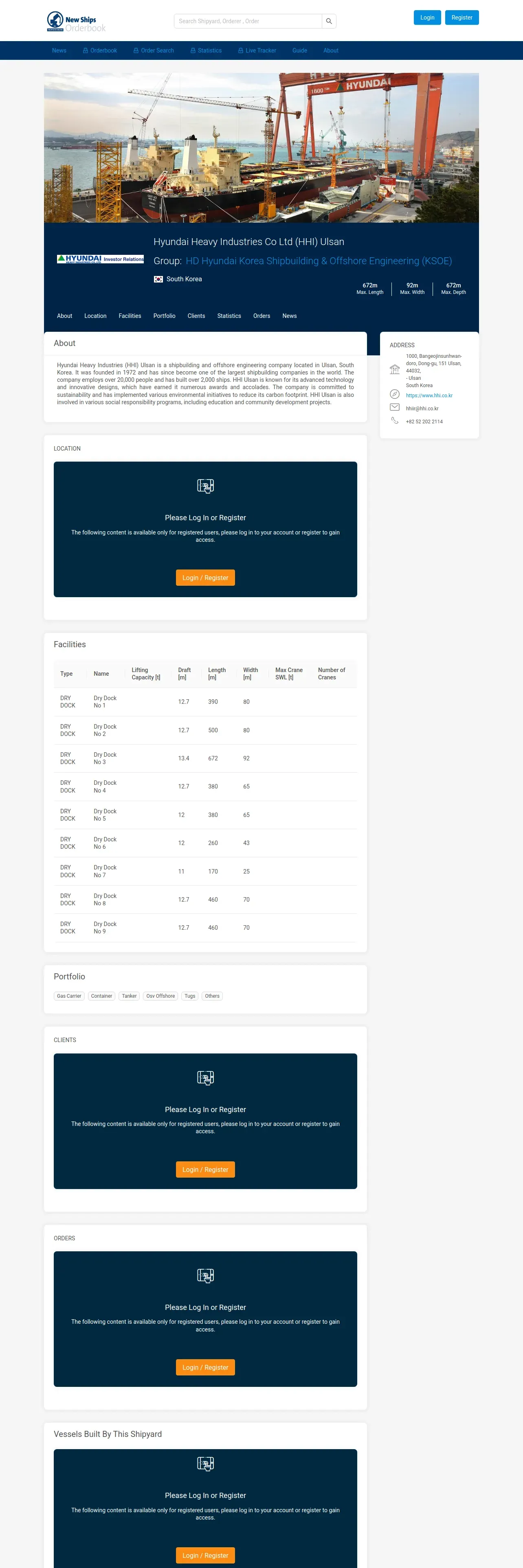Image resolution: width=523 pixels, height=1568 pixels.
Task: Switch to the shipyard News tab
Action: 289,316
